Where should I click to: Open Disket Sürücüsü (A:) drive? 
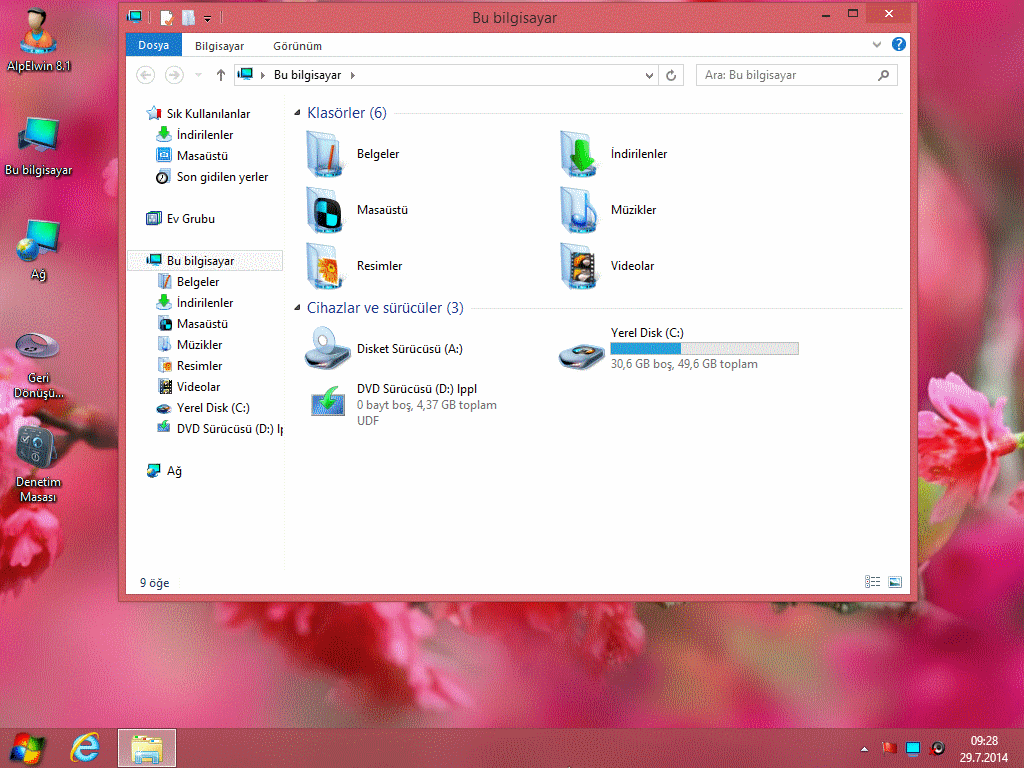point(326,349)
